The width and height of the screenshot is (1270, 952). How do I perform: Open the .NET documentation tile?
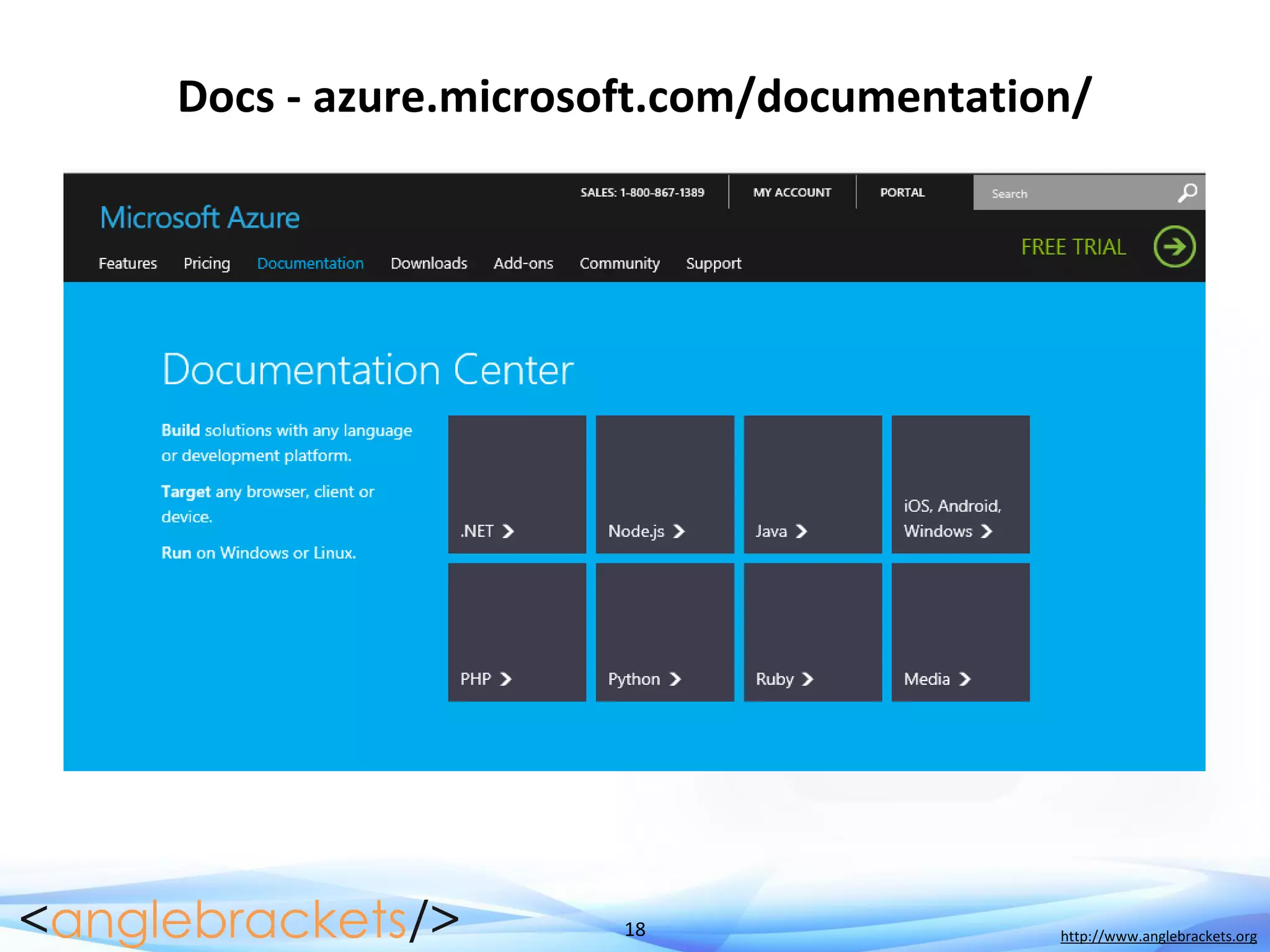tap(517, 484)
